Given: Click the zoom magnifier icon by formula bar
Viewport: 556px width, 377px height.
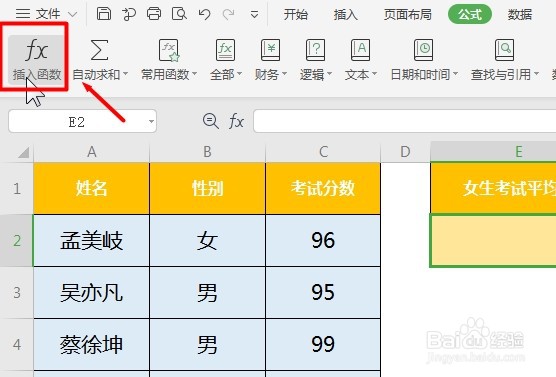Looking at the screenshot, I should (x=211, y=121).
